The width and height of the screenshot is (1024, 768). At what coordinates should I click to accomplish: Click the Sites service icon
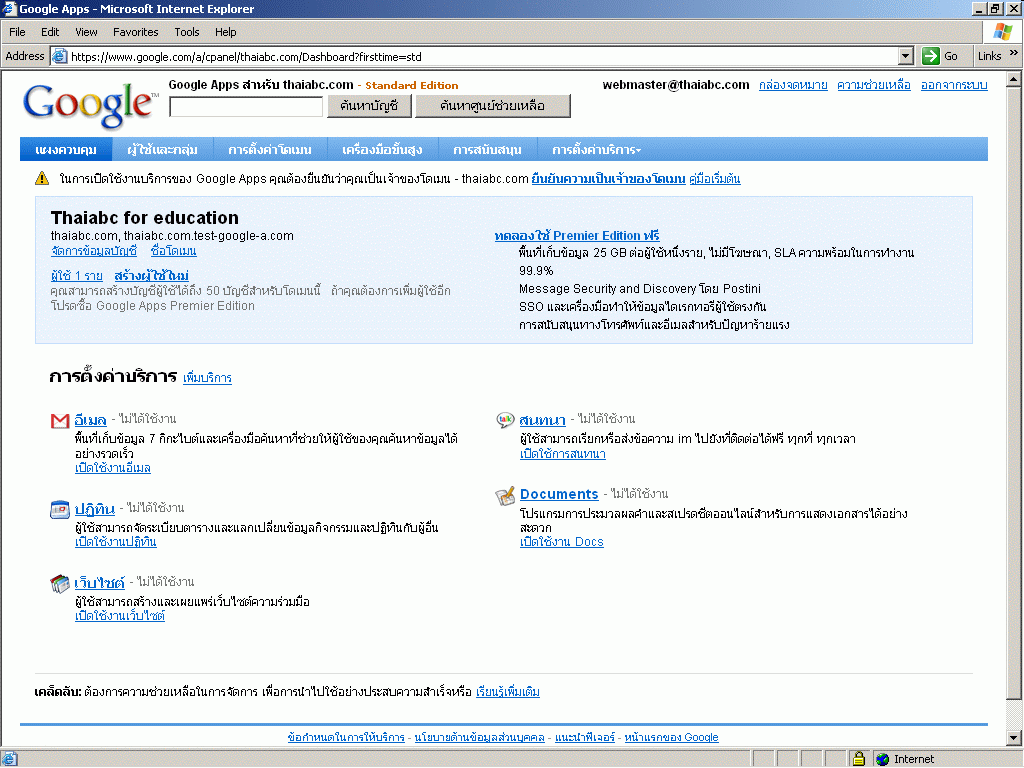(60, 584)
